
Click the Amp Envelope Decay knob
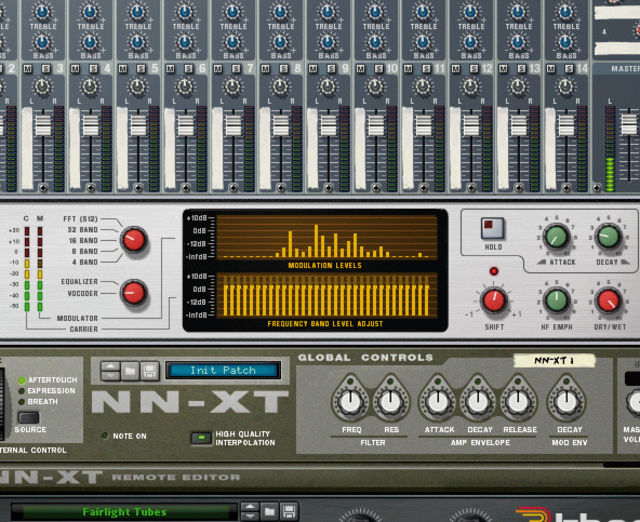point(478,402)
